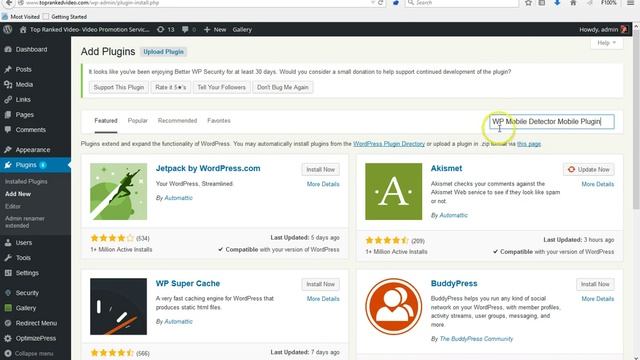Click the Rate it 5 stars button
640x360 pixels.
[x=171, y=87]
